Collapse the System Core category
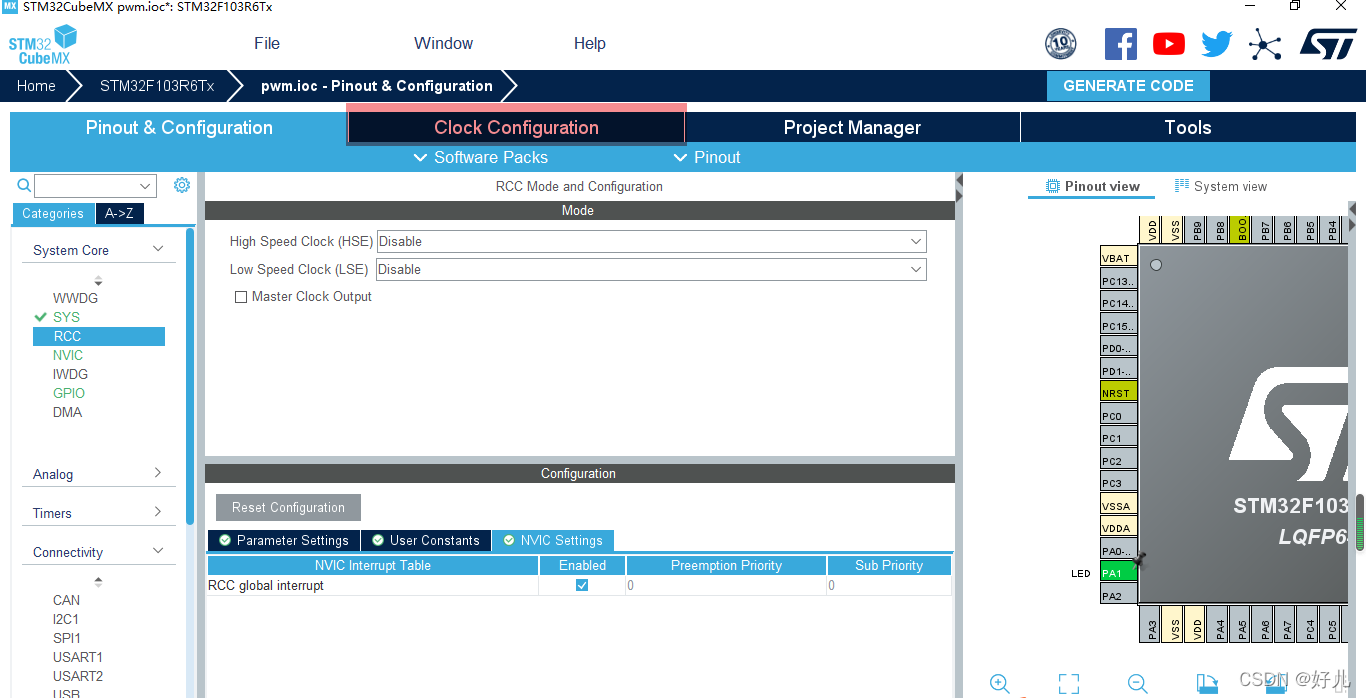The image size is (1366, 698). tap(158, 249)
